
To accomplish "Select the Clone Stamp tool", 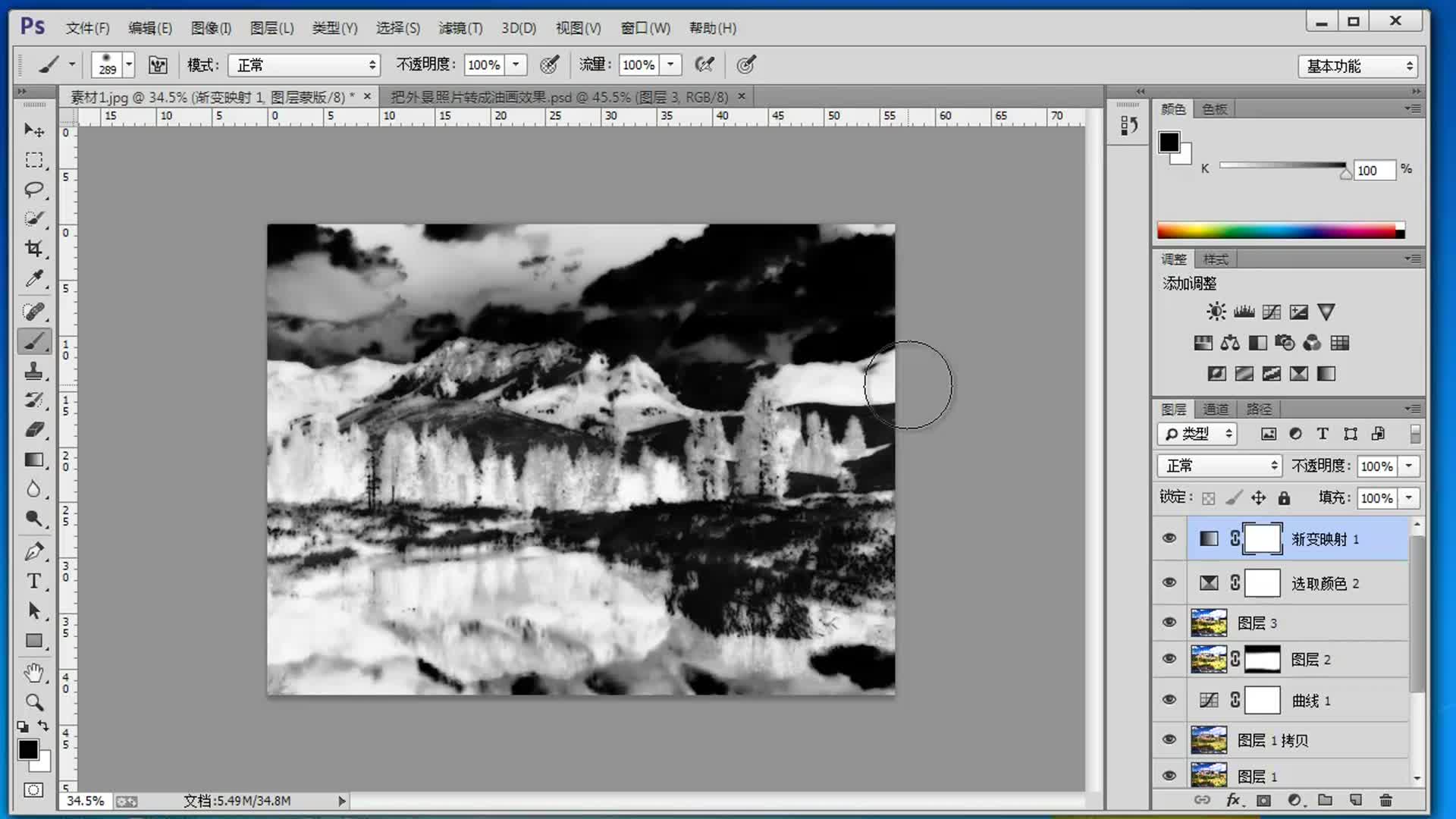I will [33, 371].
